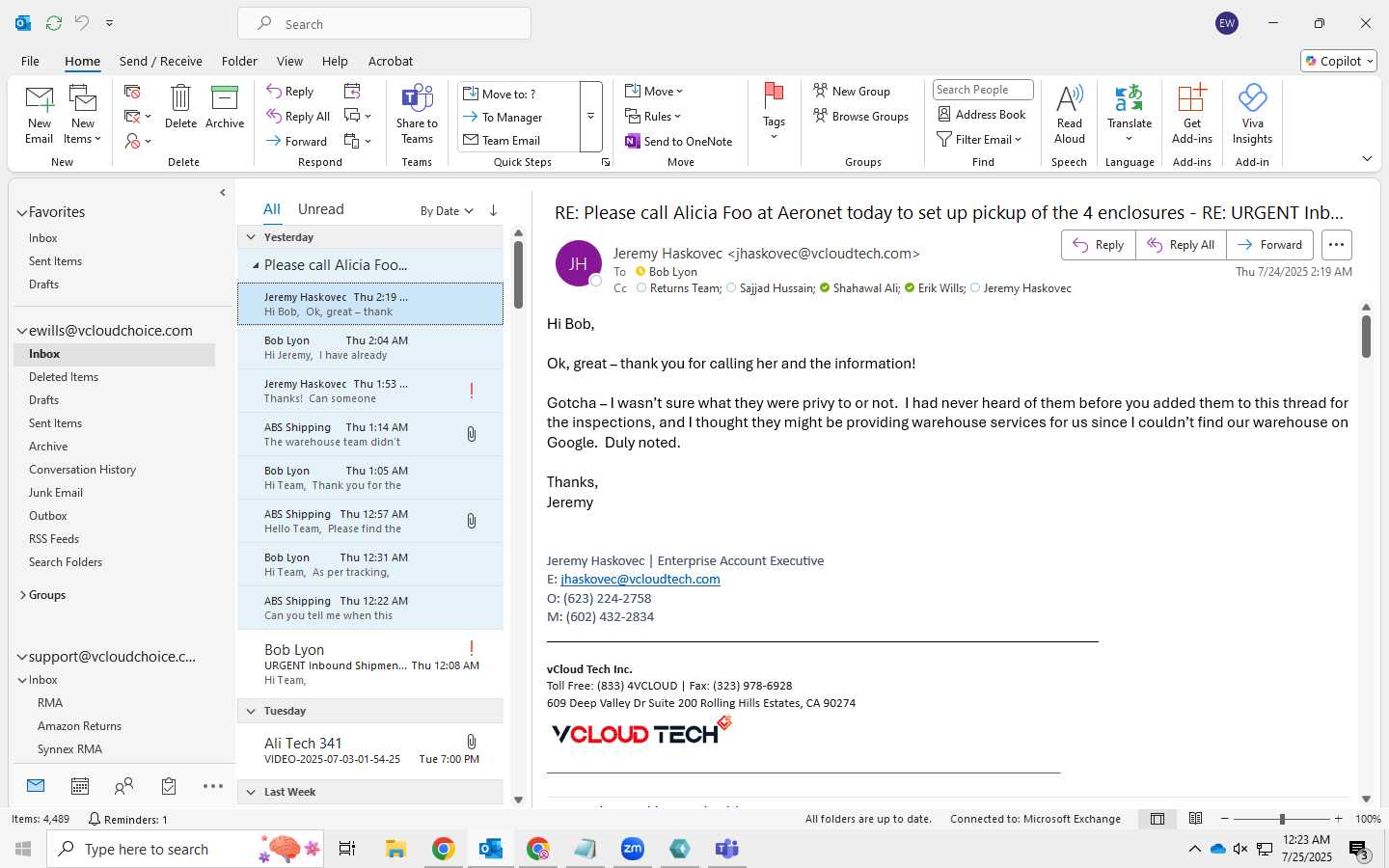
Task: Collapse the Yesterday group
Action: pyautogui.click(x=251, y=237)
